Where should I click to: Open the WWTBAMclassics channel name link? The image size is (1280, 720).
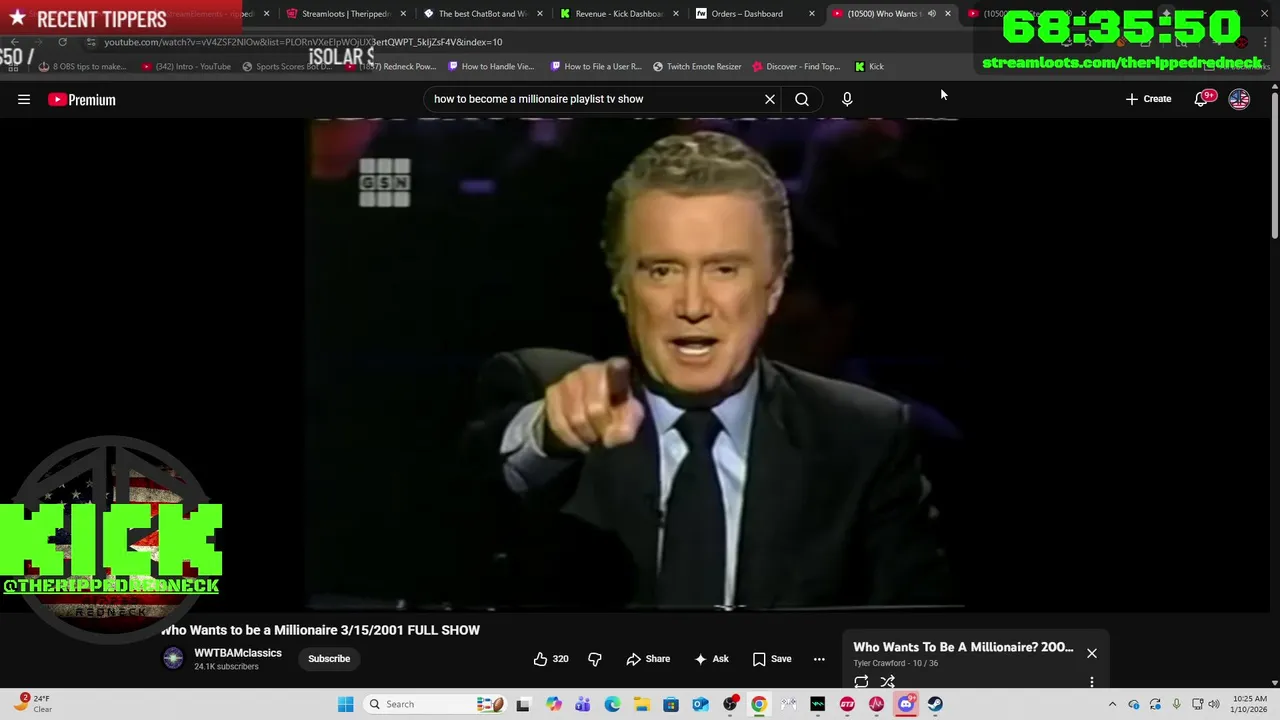238,653
